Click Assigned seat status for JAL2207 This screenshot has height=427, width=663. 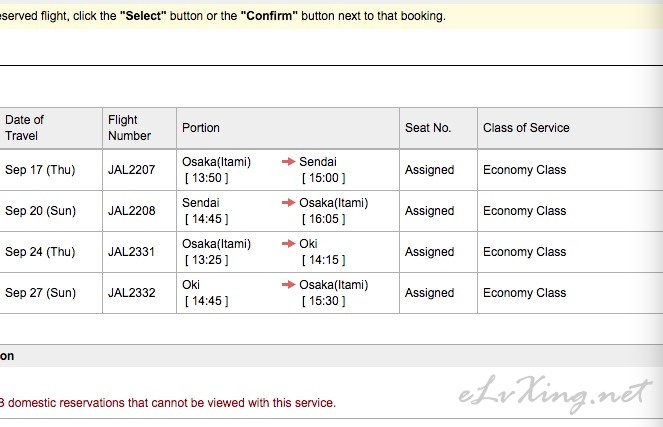pos(429,170)
